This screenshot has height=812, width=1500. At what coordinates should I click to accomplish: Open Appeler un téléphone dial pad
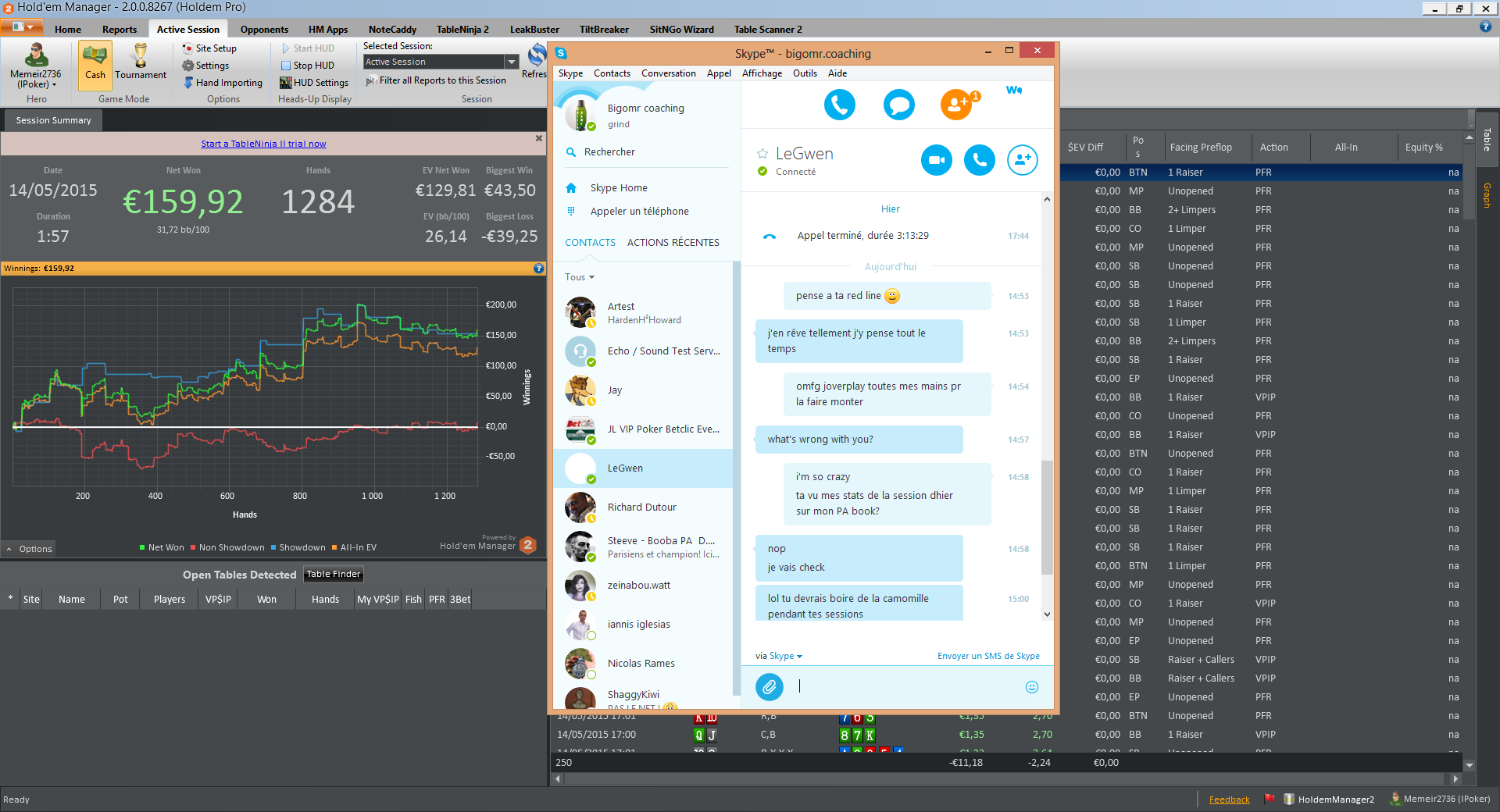point(639,212)
